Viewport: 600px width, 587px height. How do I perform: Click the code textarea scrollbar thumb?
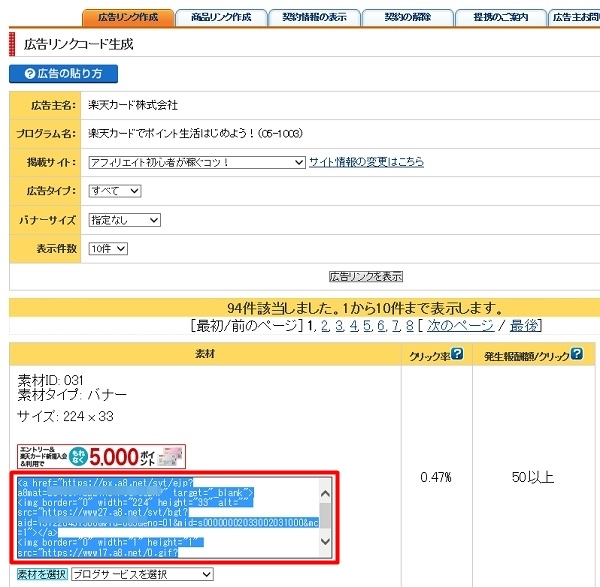(325, 515)
